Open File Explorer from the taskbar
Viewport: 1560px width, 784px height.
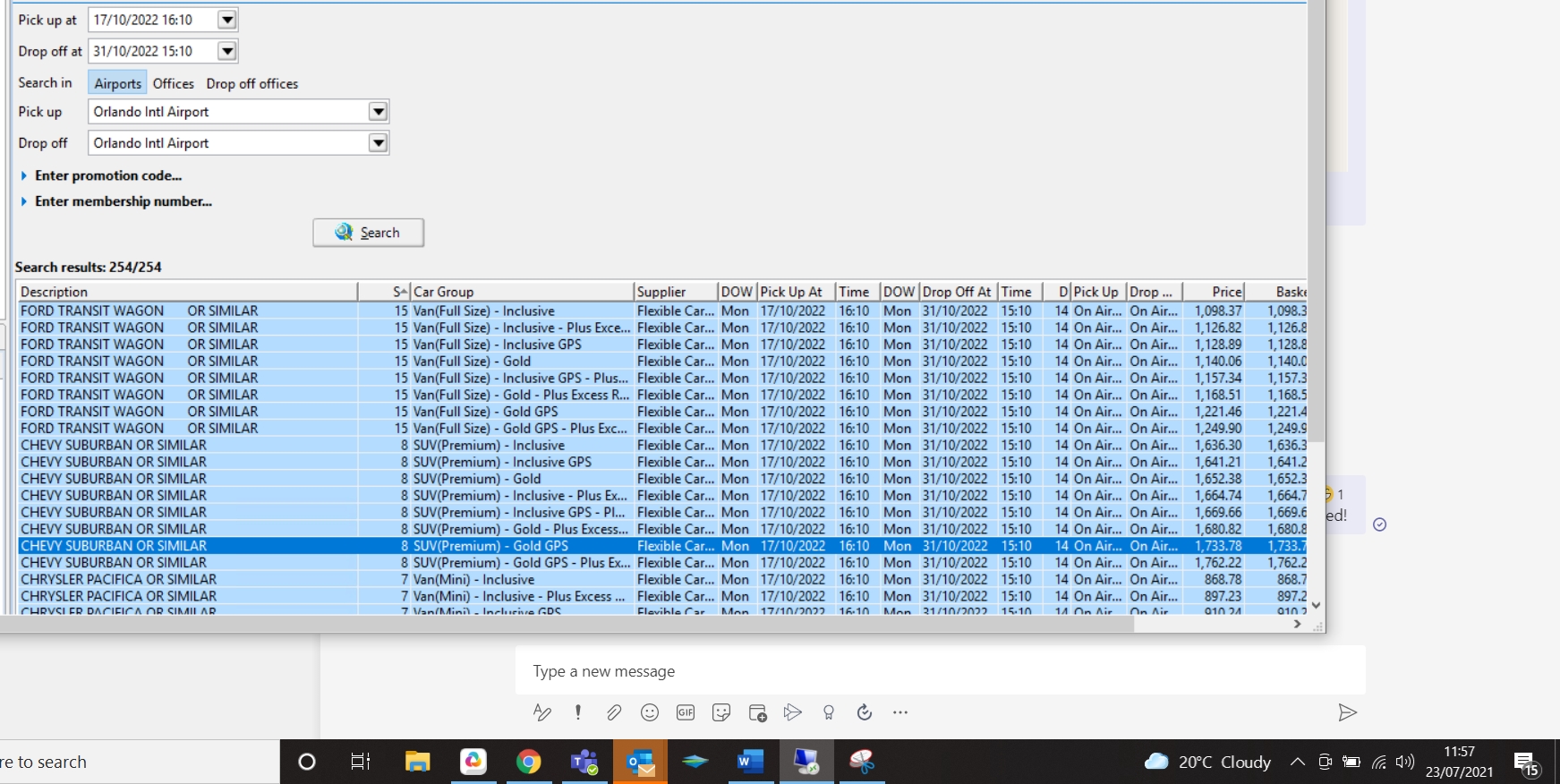(418, 762)
